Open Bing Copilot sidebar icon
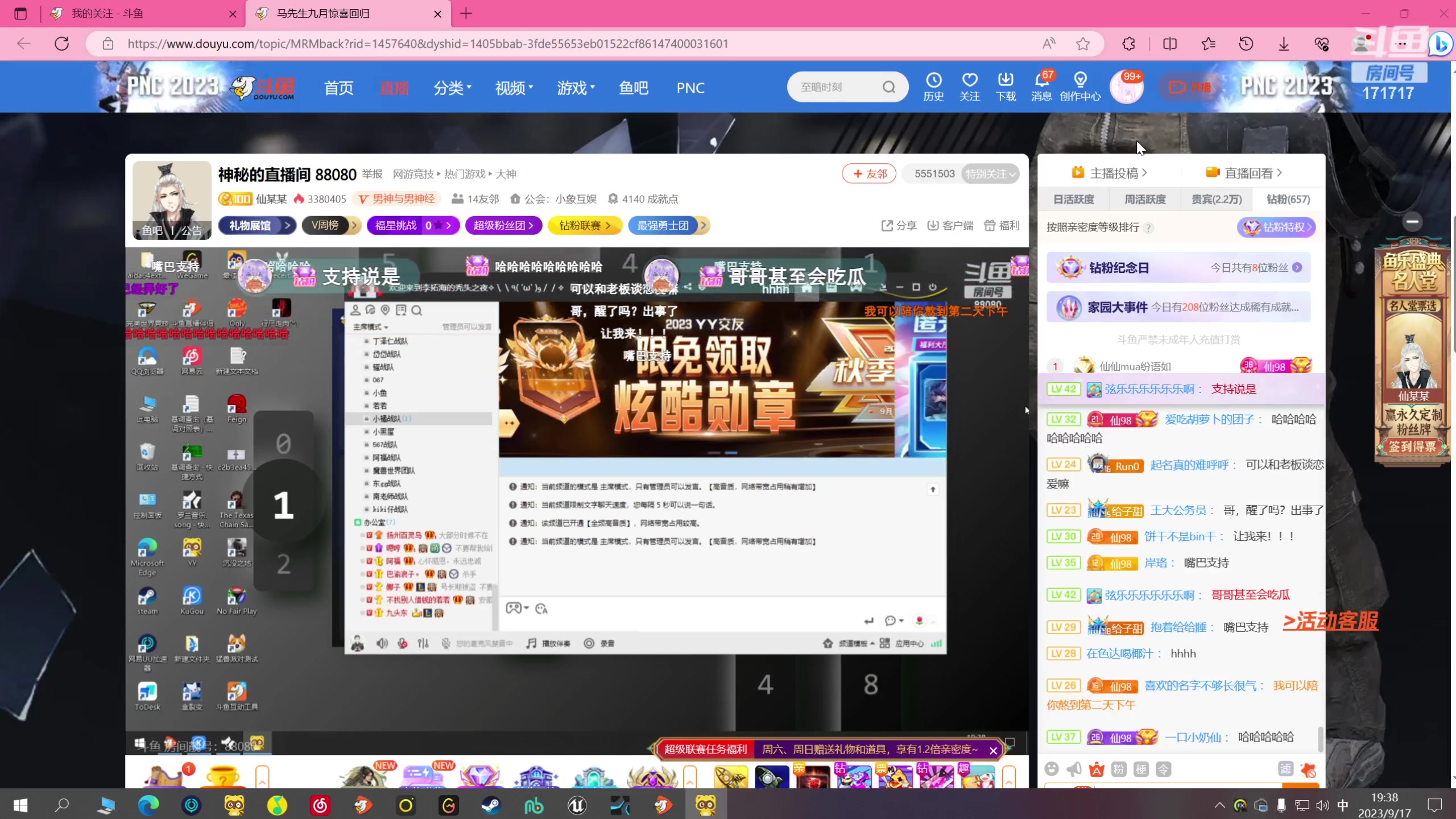The image size is (1456, 819). click(x=1440, y=44)
